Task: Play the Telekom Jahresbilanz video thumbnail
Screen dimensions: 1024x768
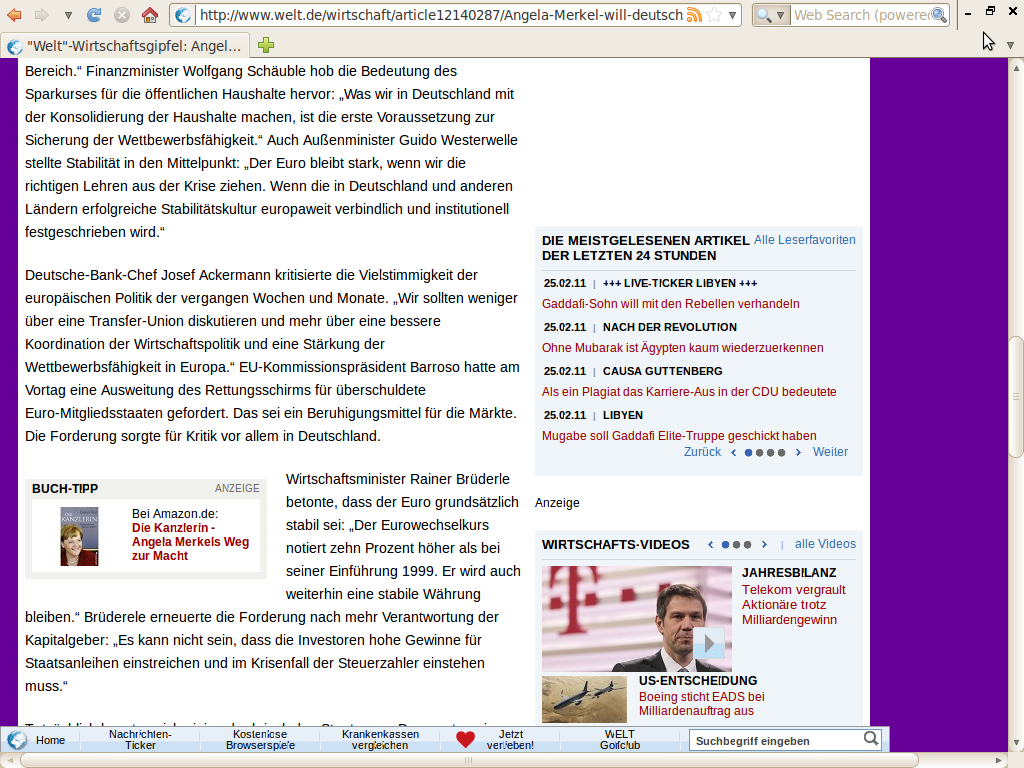Action: (x=637, y=618)
